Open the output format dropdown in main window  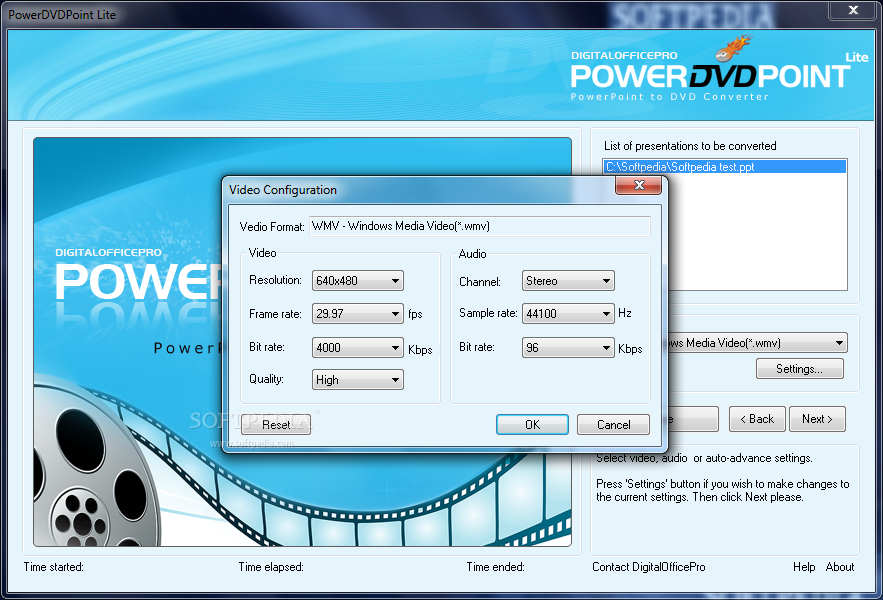point(757,343)
